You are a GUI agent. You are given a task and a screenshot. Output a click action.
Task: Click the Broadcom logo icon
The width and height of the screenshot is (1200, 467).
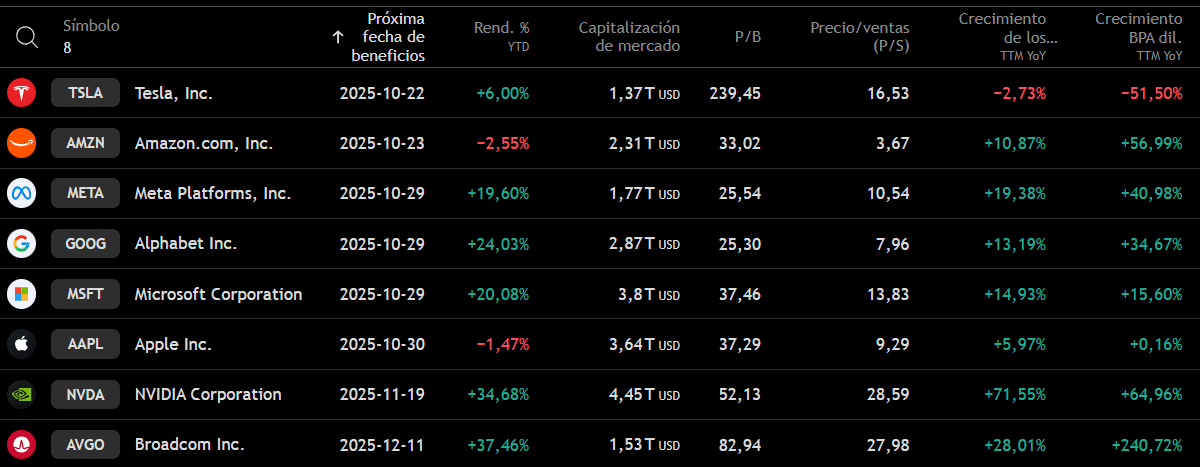click(21, 444)
